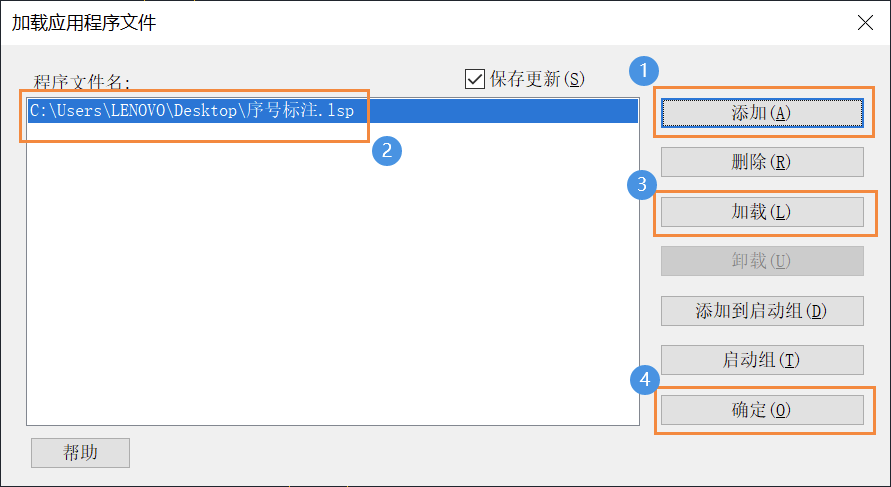Image resolution: width=891 pixels, height=487 pixels.
Task: Open the 启动组(T) list
Action: (x=762, y=360)
